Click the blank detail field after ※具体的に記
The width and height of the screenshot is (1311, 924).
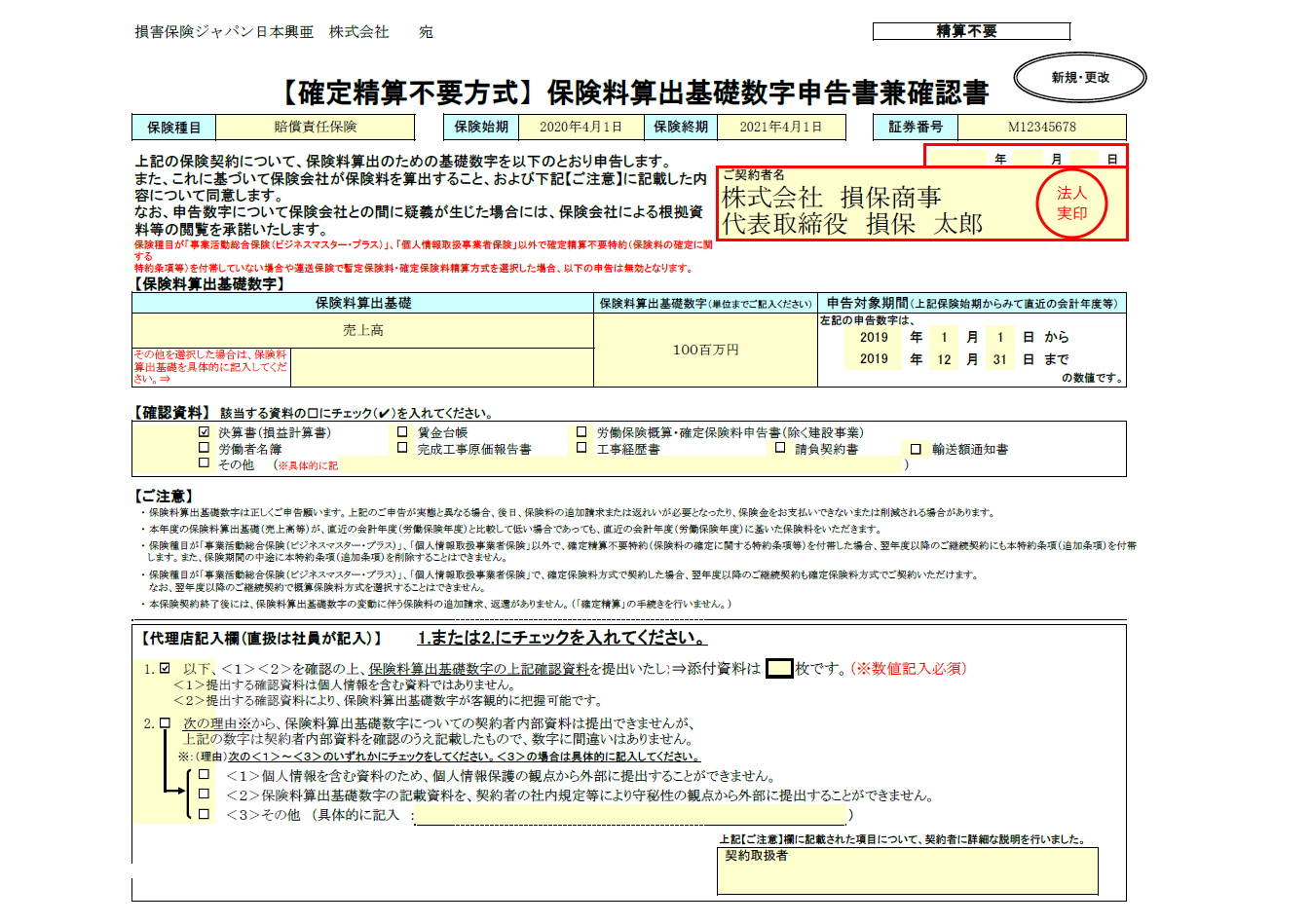point(621,465)
